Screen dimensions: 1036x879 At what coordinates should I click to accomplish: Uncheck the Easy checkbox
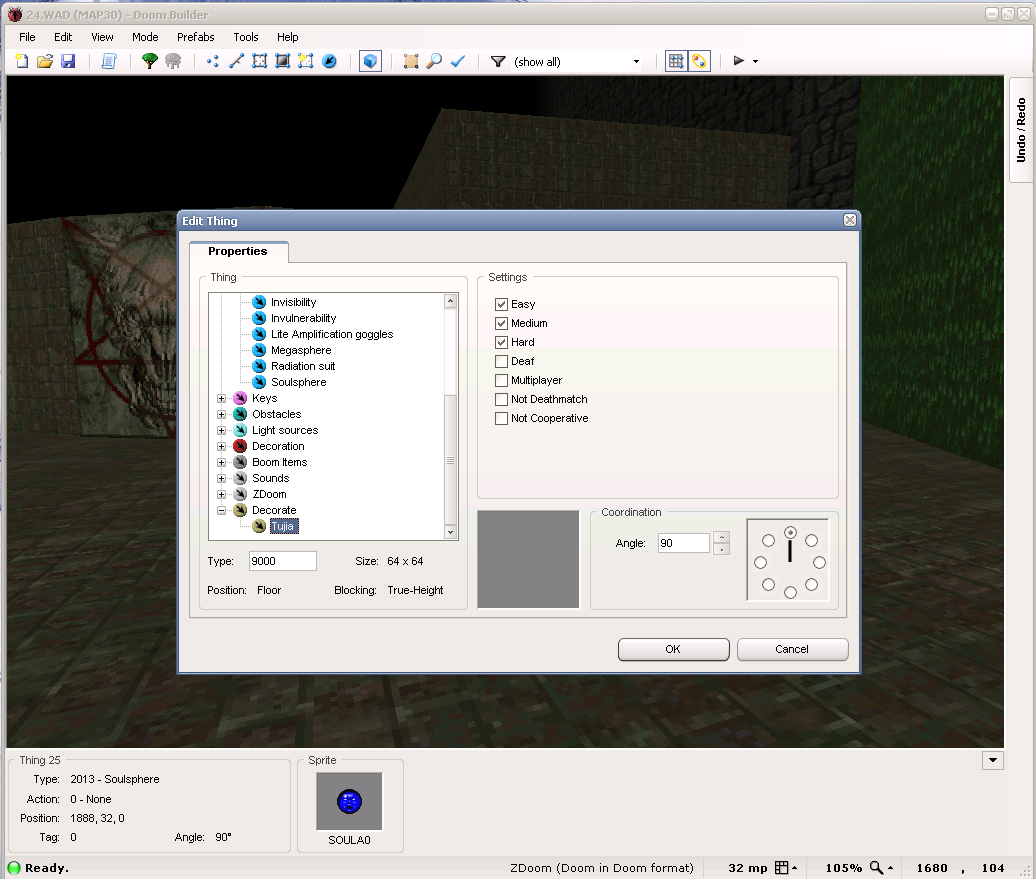501,305
